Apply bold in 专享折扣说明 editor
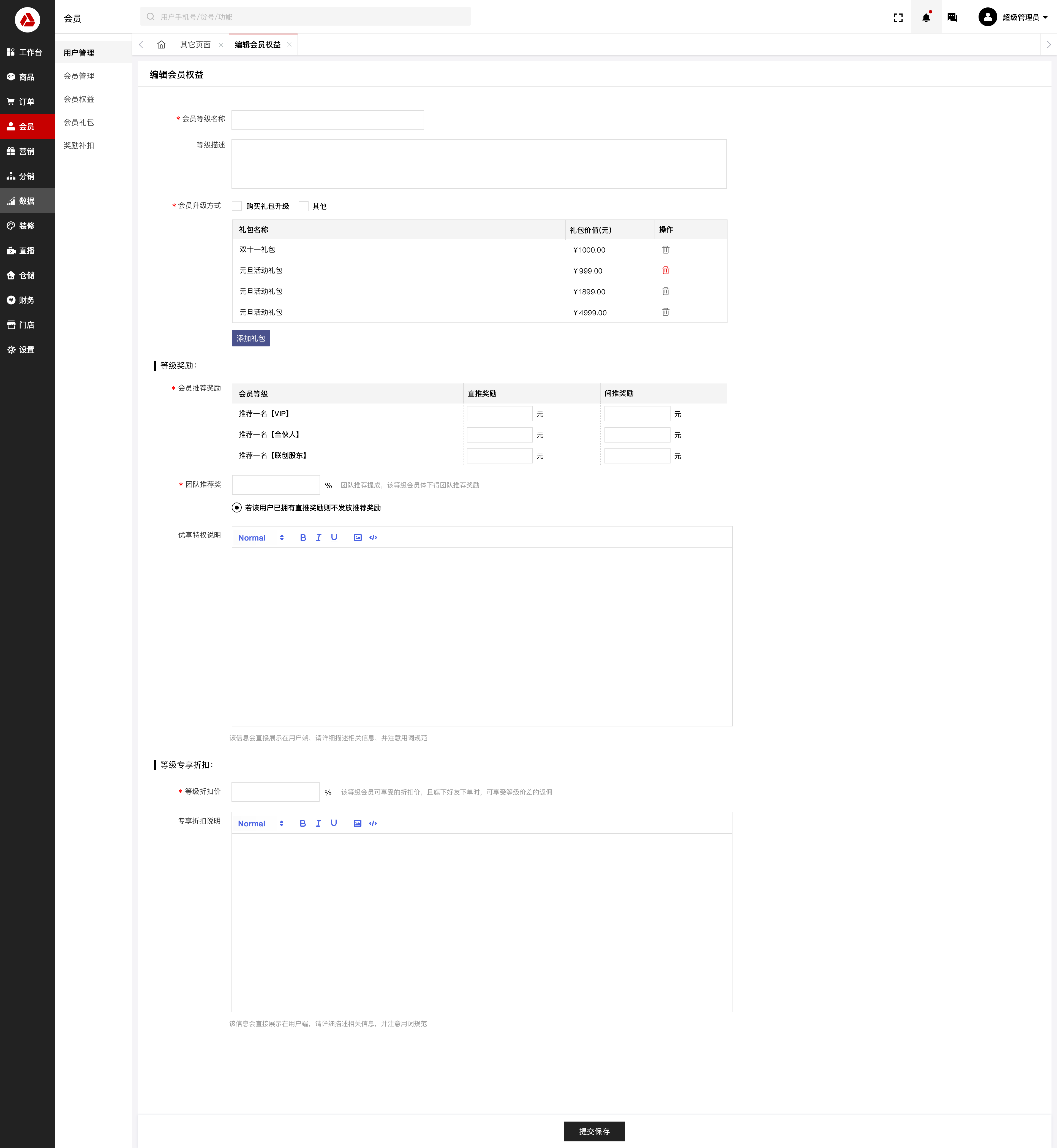Image resolution: width=1057 pixels, height=1148 pixels. [x=303, y=824]
